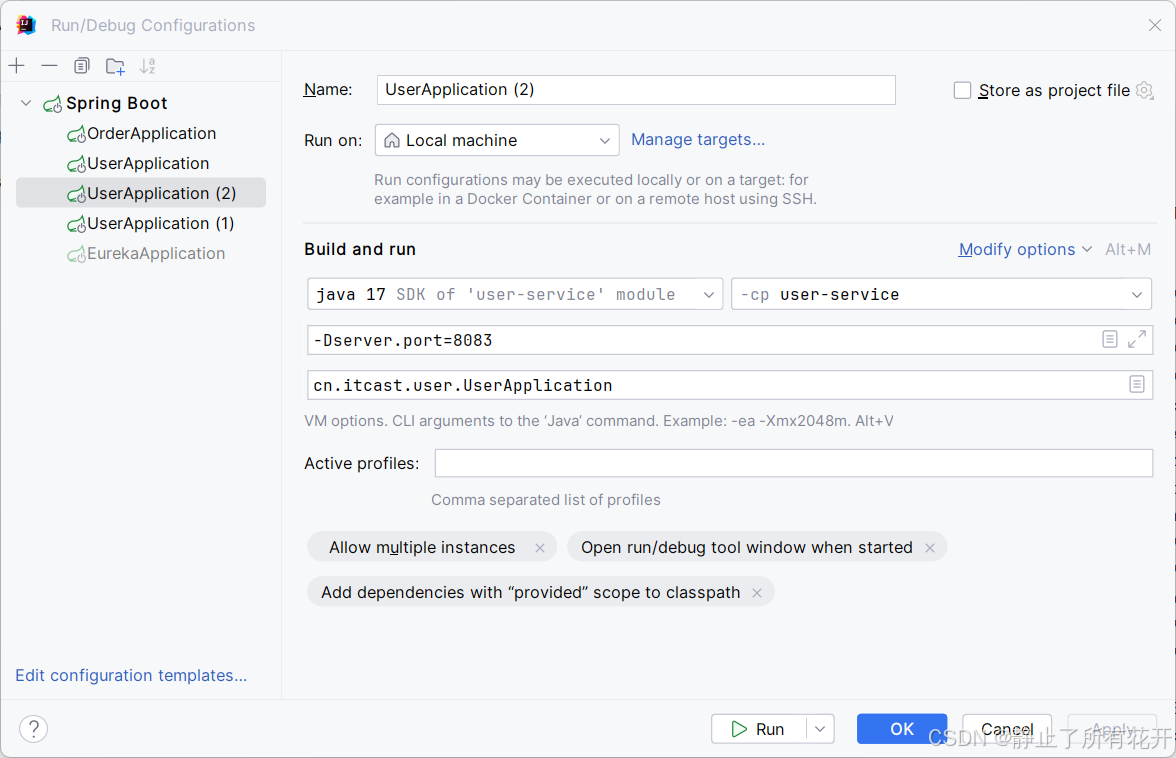Browse main class list icon
The image size is (1176, 758).
[x=1137, y=384]
